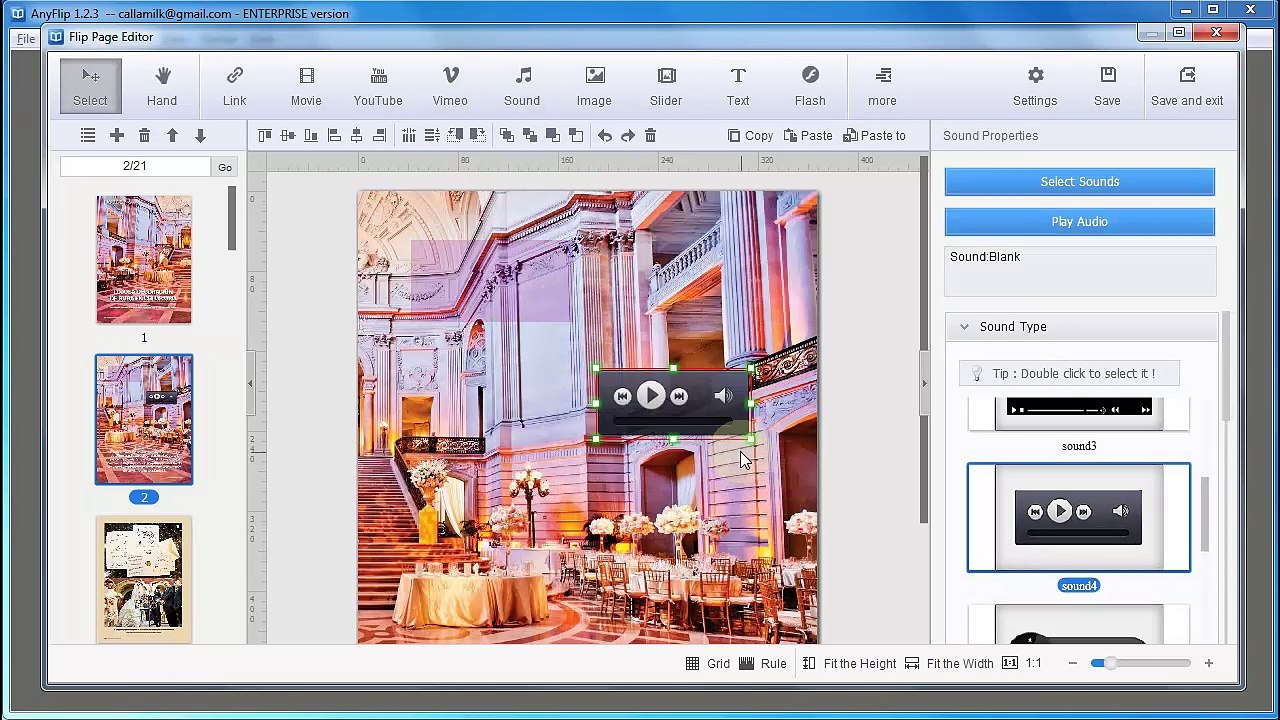Align objects to the right edge
Viewport: 1280px width, 720px height.
point(380,135)
